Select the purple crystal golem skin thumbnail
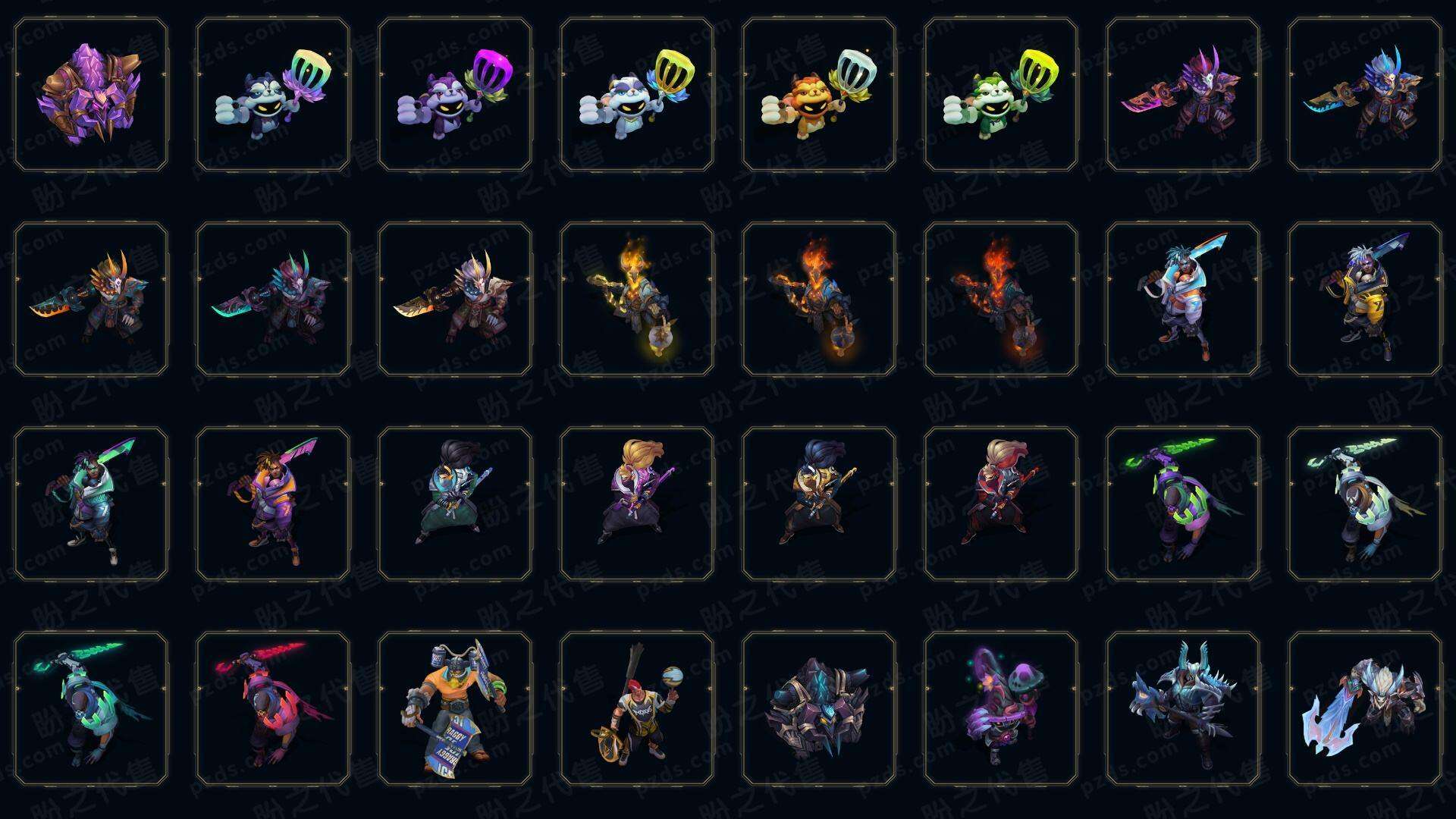 point(91,95)
